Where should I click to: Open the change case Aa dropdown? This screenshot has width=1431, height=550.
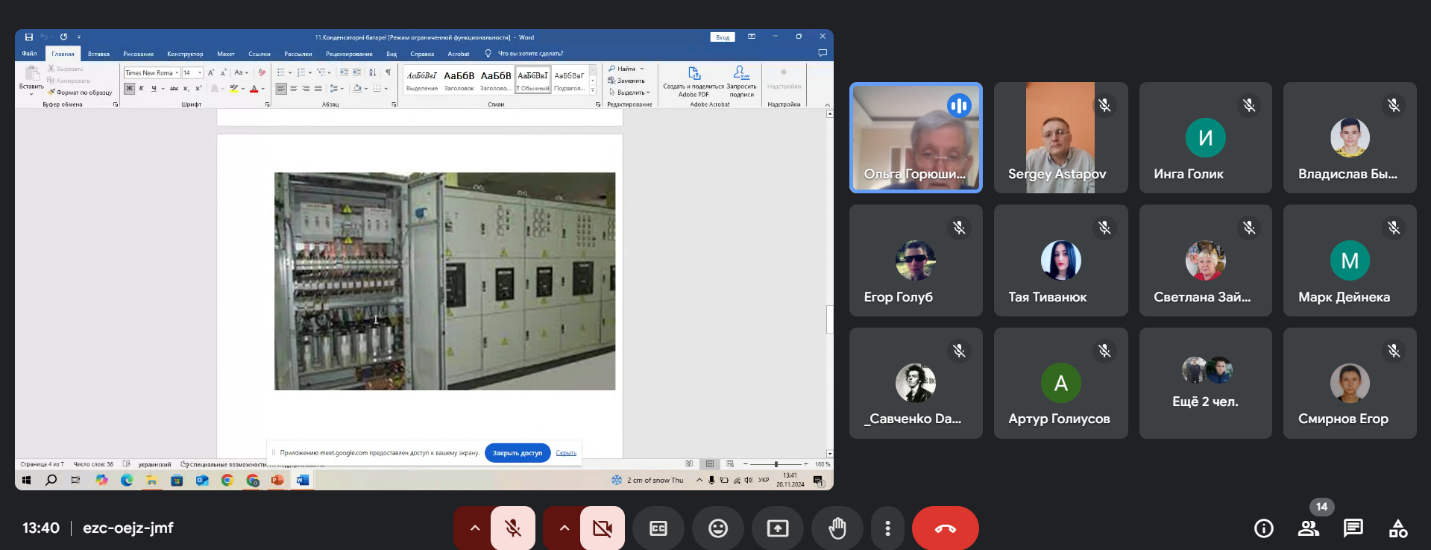[242, 73]
